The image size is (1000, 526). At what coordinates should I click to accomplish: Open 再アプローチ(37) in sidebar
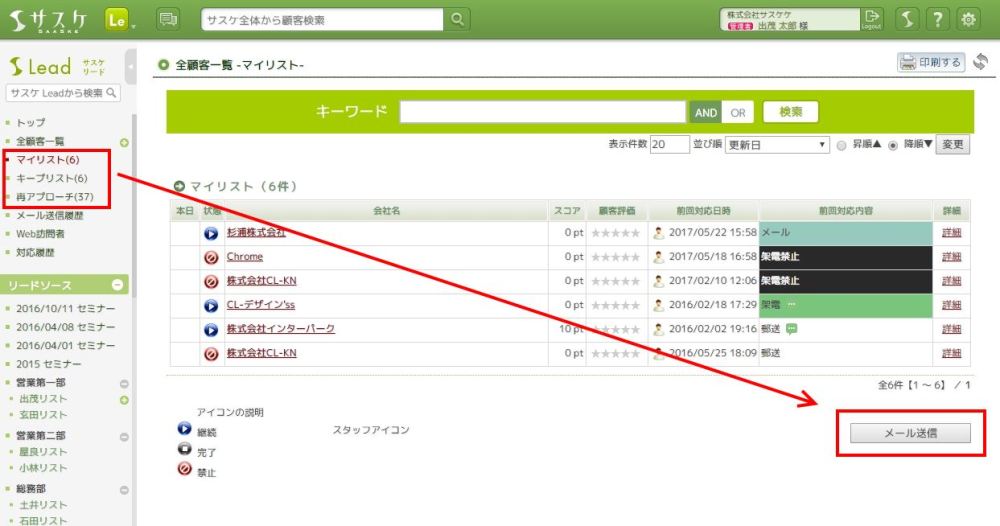tap(55, 196)
